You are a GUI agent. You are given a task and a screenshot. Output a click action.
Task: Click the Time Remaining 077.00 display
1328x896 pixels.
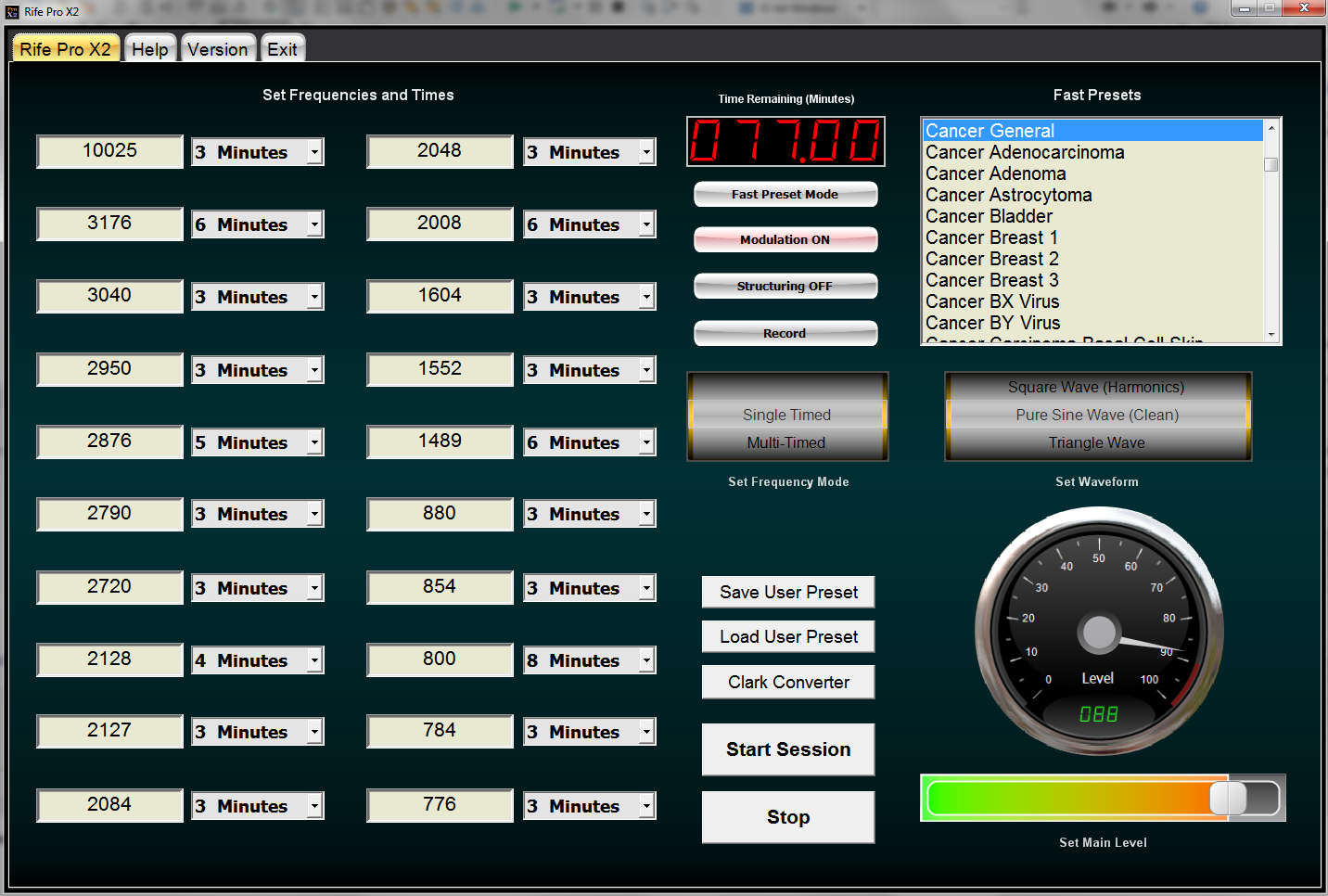click(785, 142)
